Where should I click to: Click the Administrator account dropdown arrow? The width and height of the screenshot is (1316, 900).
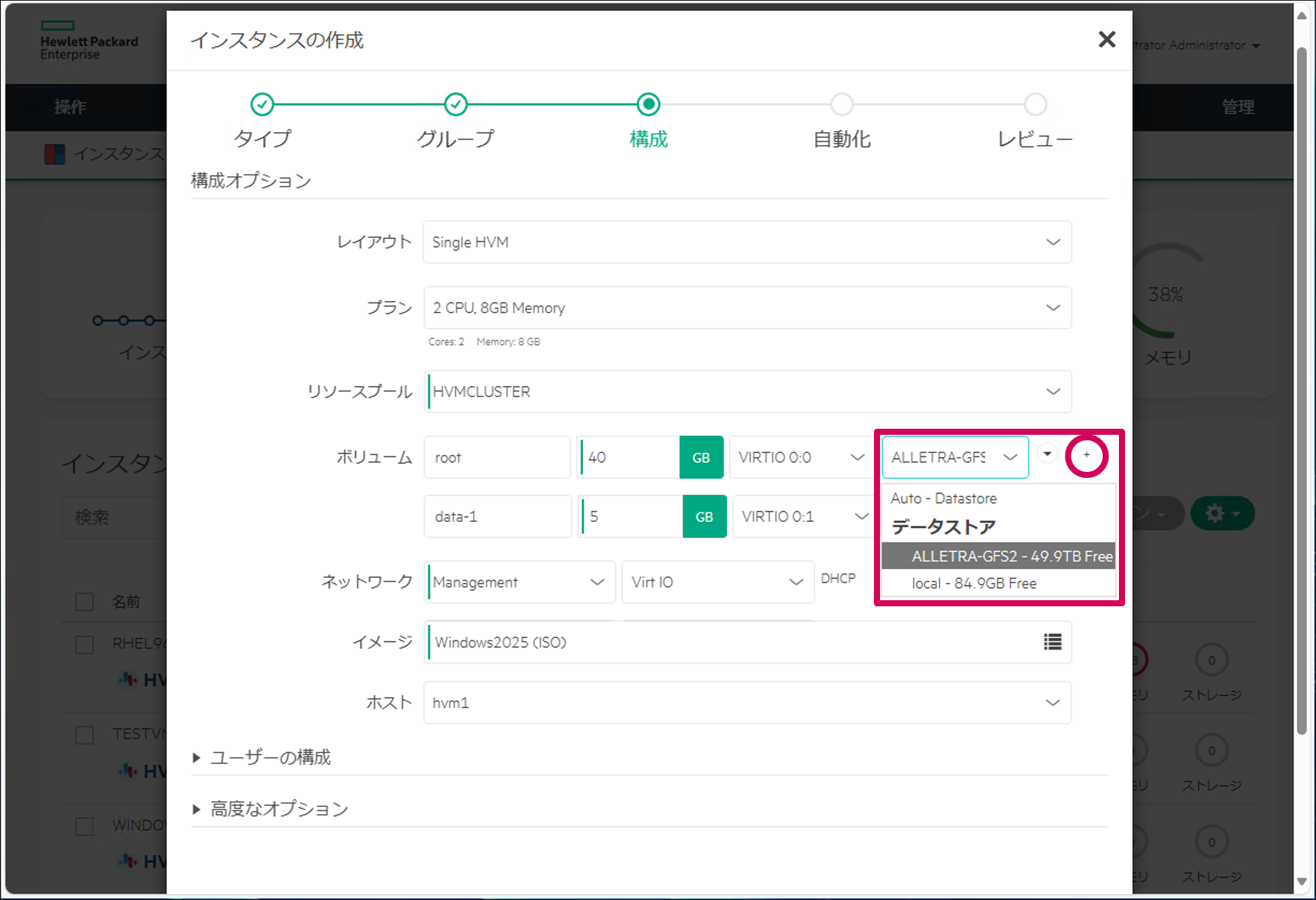[1256, 45]
